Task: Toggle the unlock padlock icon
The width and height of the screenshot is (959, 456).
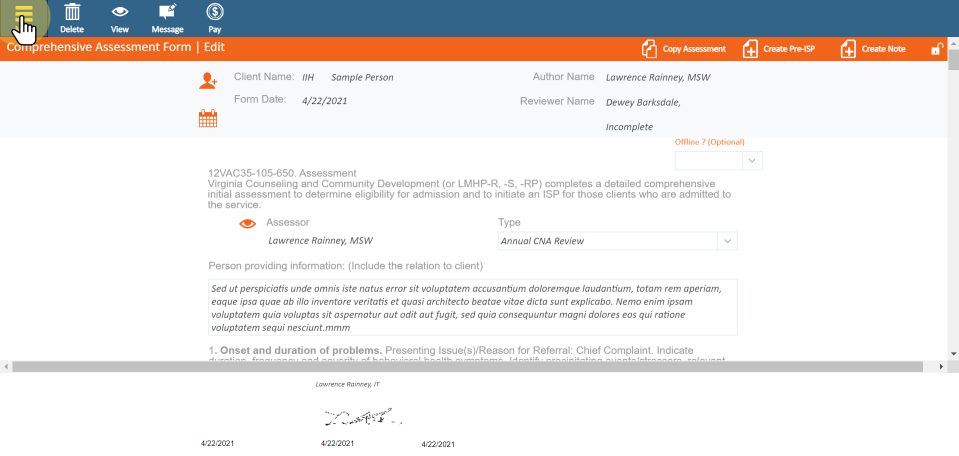Action: coord(937,49)
